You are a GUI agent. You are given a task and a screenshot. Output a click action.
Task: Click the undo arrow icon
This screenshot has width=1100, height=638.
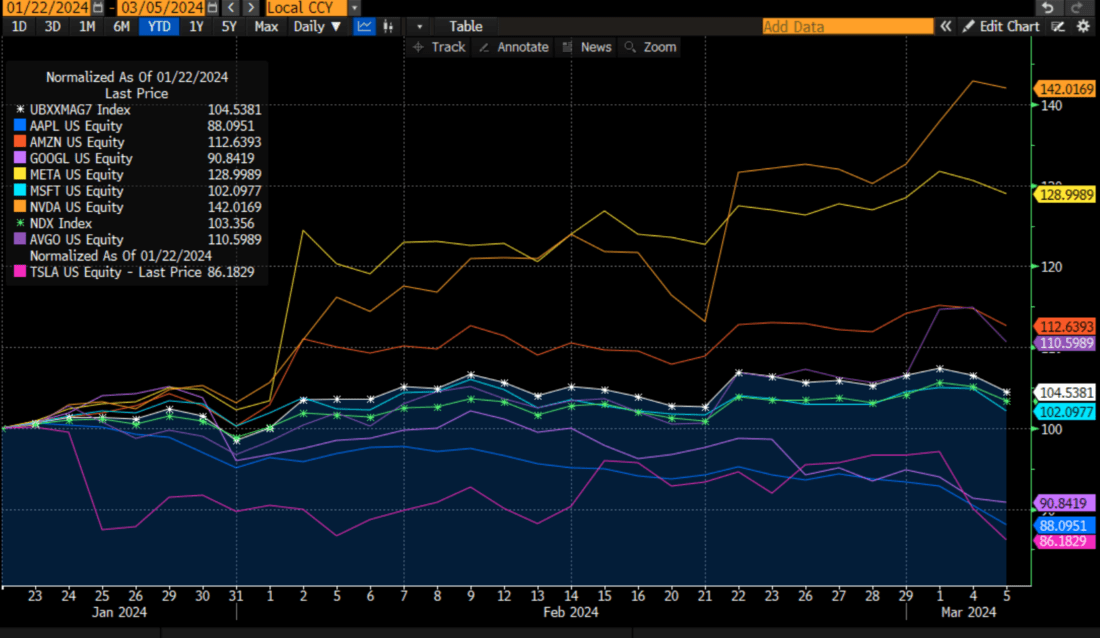click(1048, 7)
